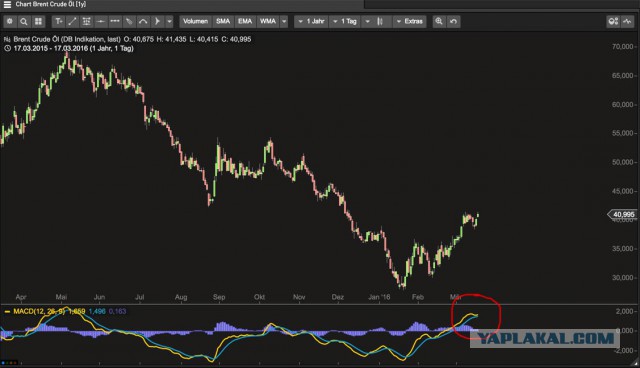
Task: Select the 'Chart Brent Crude Öl [1y]' tab
Action: pos(51,4)
